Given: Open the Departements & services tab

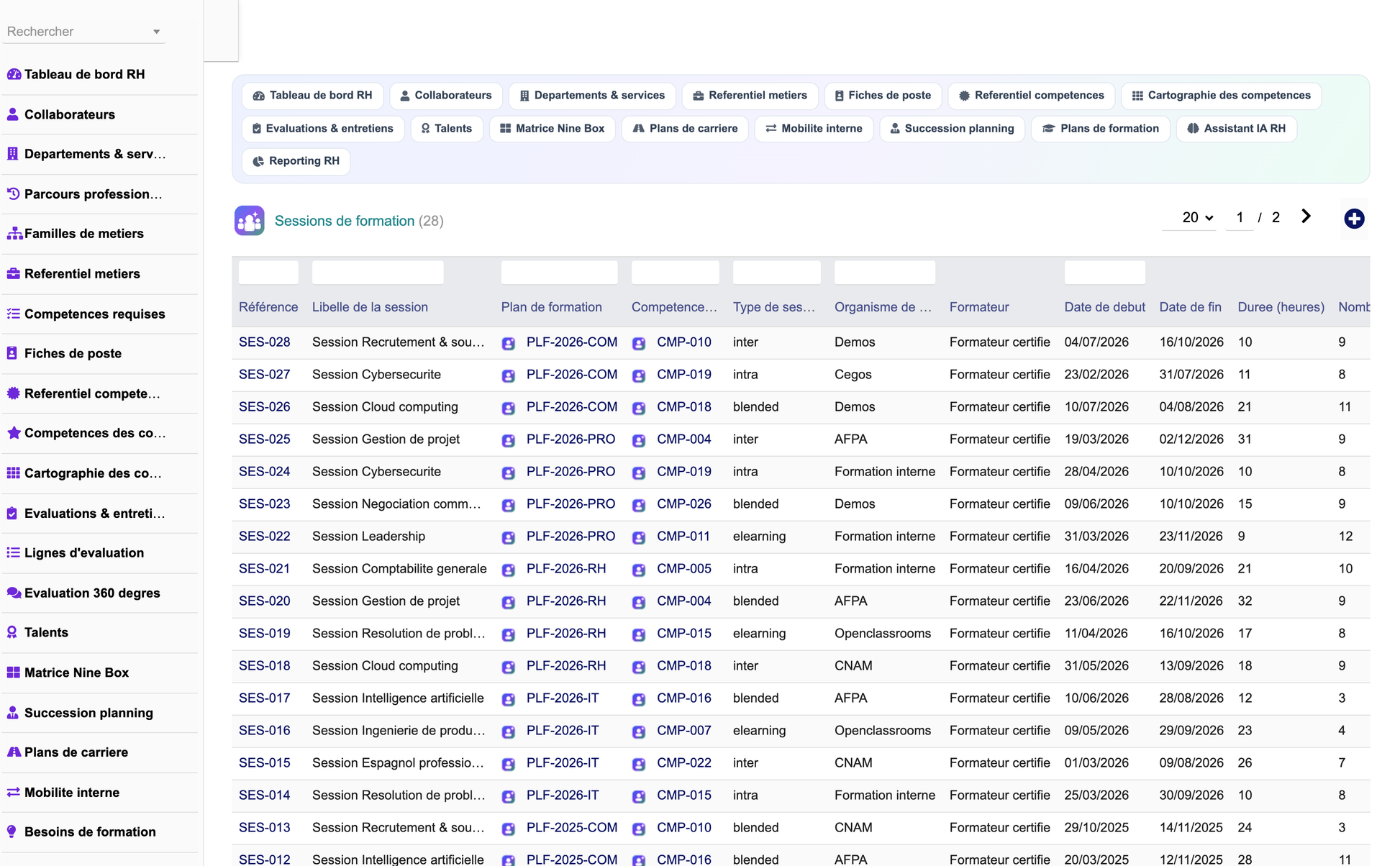Looking at the screenshot, I should pos(592,96).
